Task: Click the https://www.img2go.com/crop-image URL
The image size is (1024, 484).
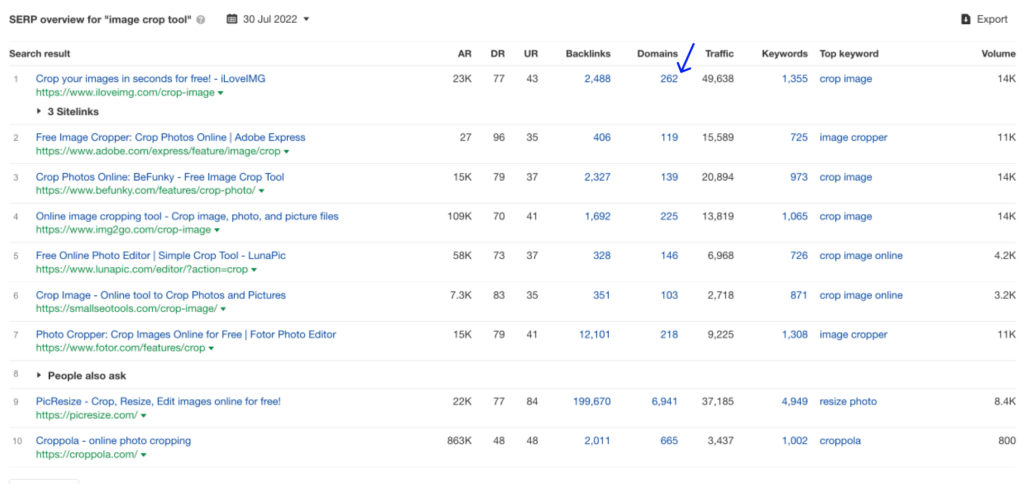Action: [123, 230]
